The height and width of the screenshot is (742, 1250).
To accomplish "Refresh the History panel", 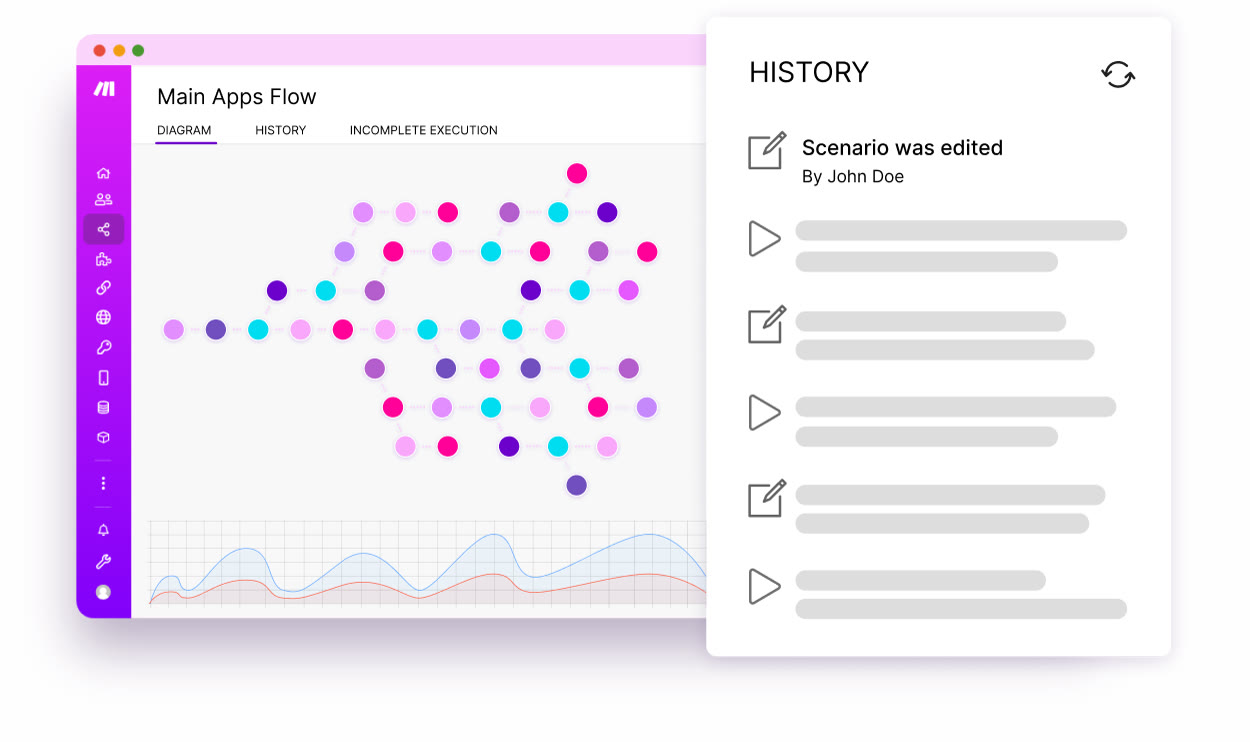I will tap(1118, 74).
